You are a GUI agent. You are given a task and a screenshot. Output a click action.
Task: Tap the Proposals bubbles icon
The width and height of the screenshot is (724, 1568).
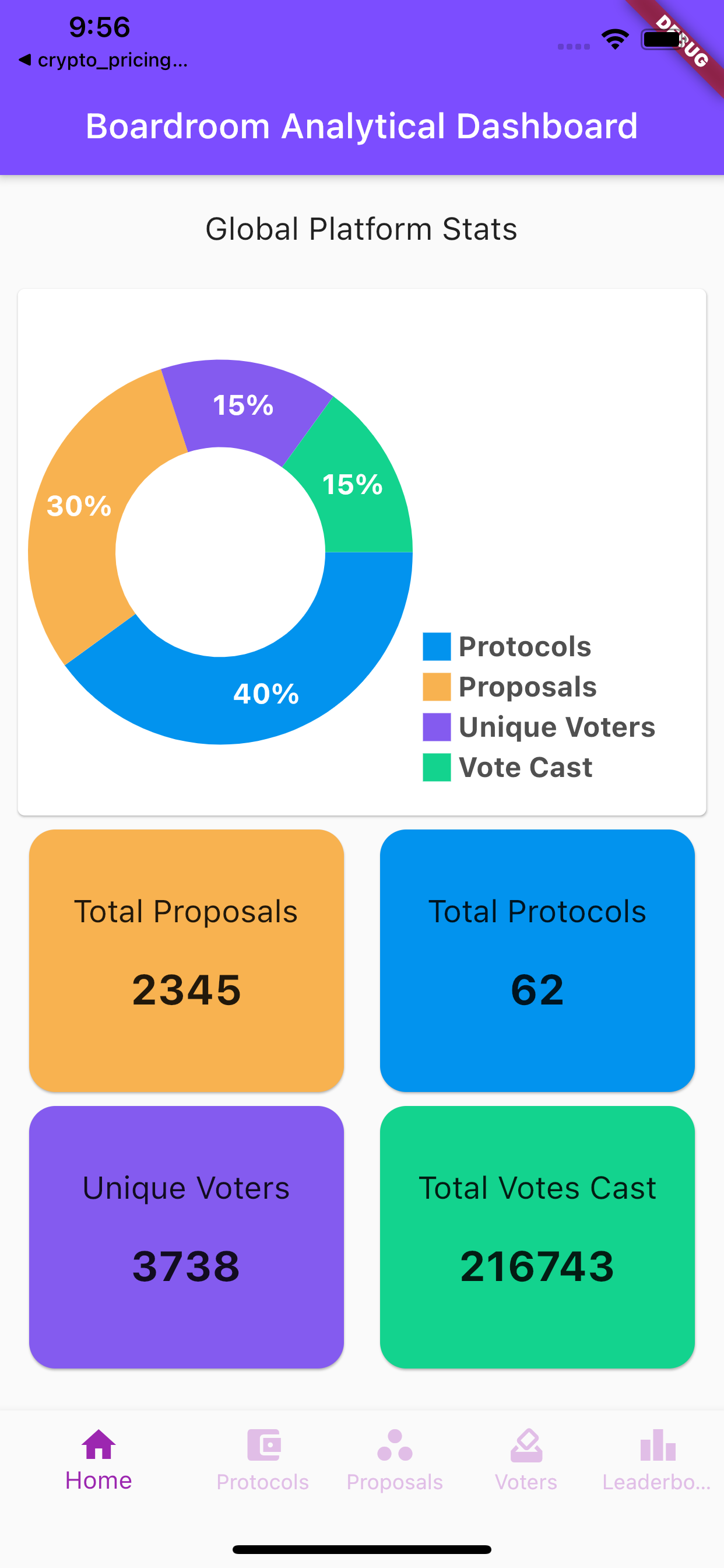coord(394,1447)
